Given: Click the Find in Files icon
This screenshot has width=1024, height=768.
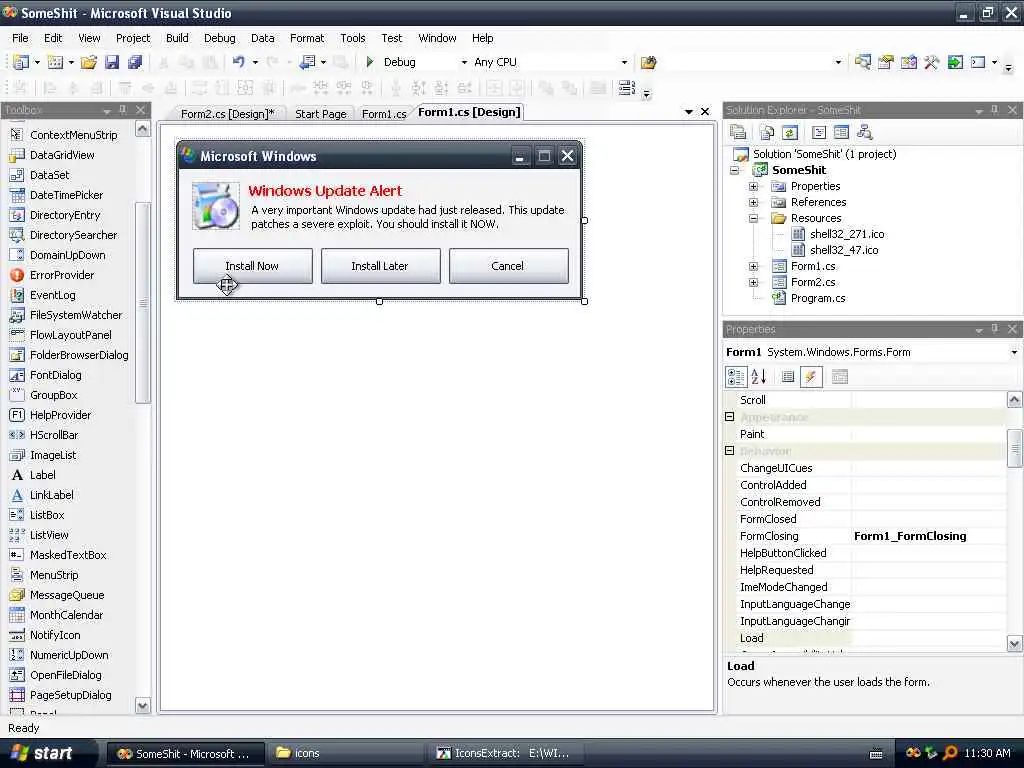Looking at the screenshot, I should 648,62.
